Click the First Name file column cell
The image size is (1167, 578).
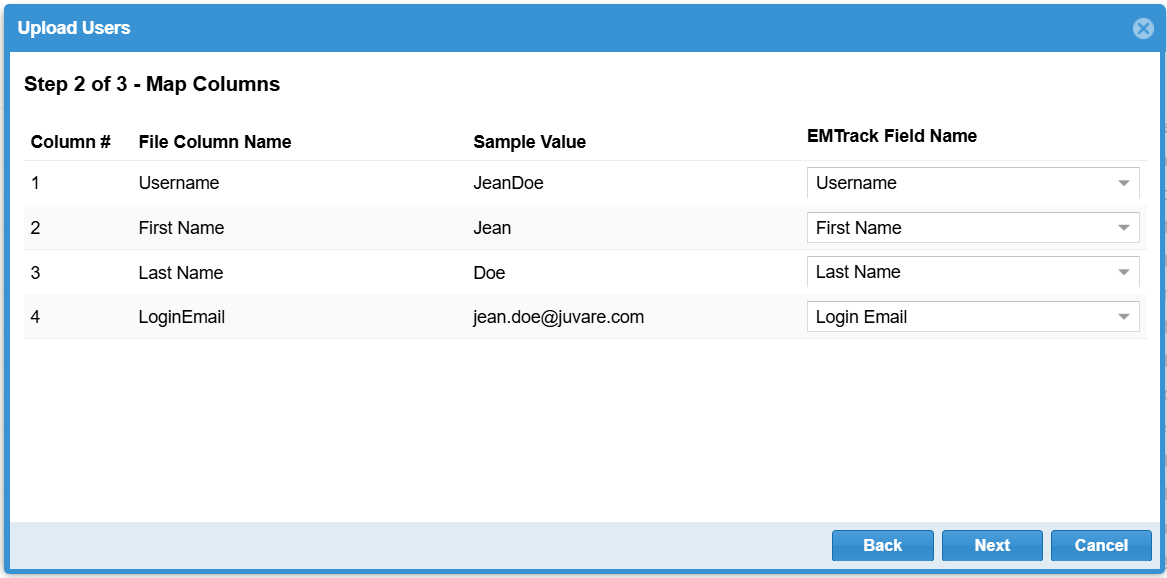[181, 228]
